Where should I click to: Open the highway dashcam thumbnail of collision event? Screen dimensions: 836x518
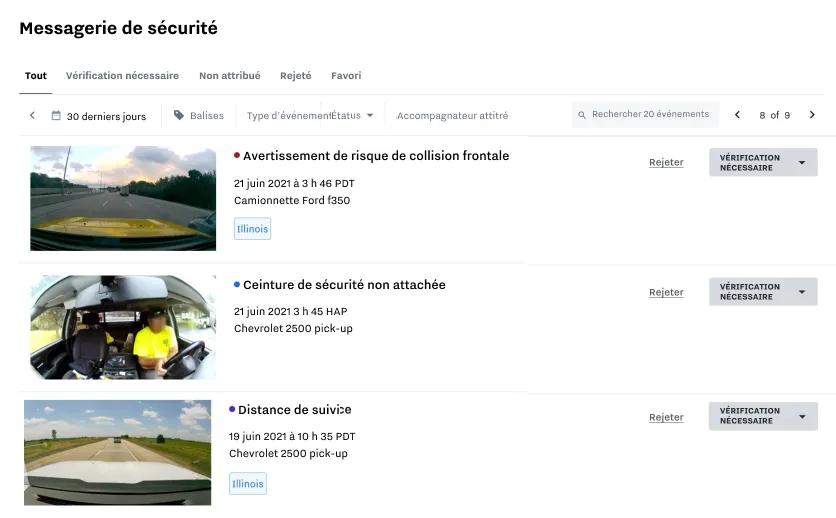(123, 198)
